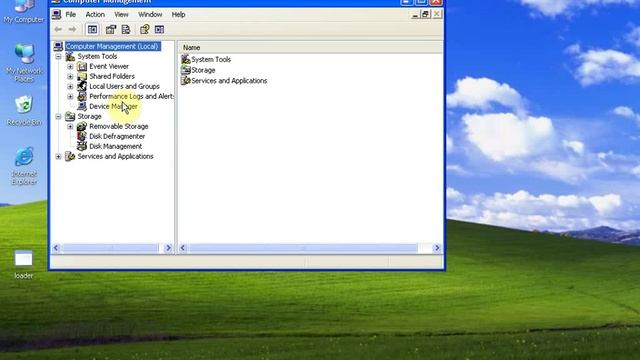This screenshot has height=360, width=640.
Task: Click right pane scrollbar right arrow
Action: [x=437, y=248]
